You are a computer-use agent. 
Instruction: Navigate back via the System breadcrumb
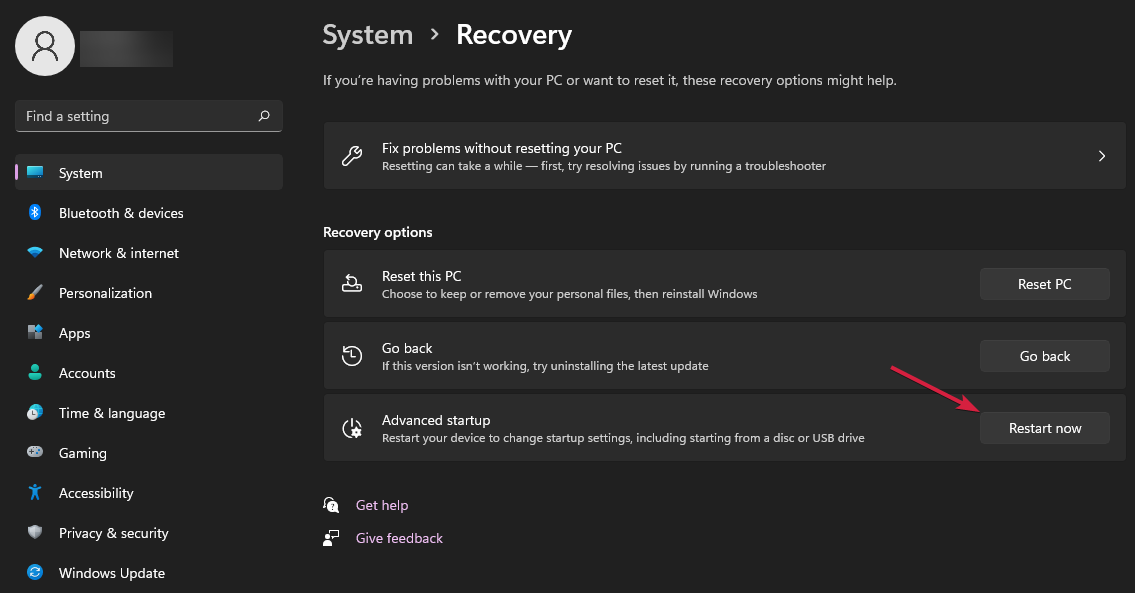click(x=367, y=34)
